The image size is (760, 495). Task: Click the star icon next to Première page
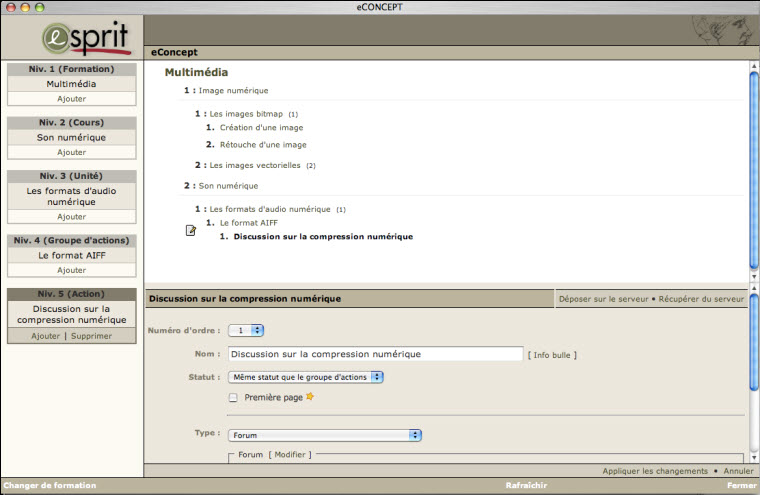[310, 397]
